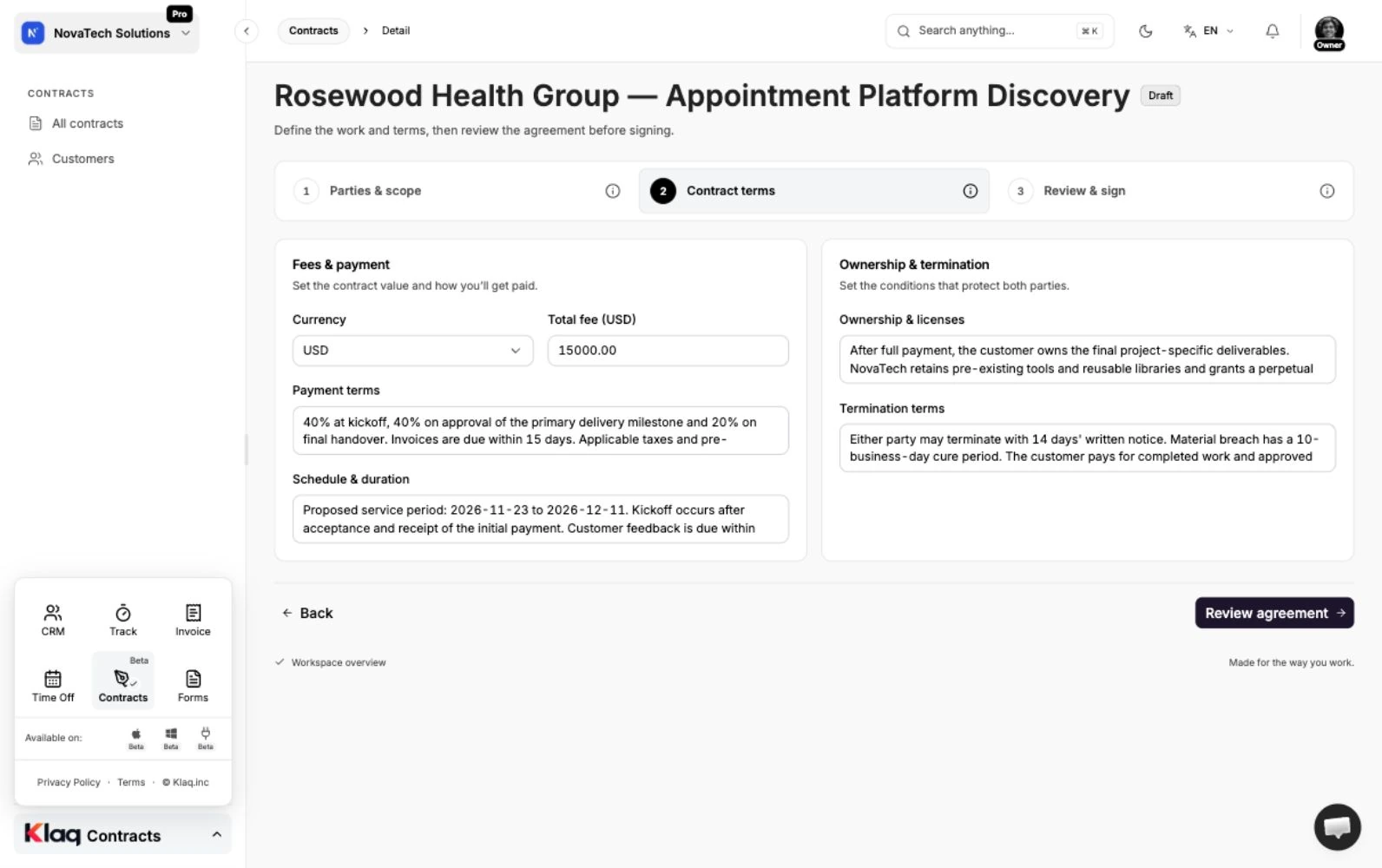This screenshot has width=1382, height=868.
Task: Edit the Payment terms text area
Action: [540, 431]
